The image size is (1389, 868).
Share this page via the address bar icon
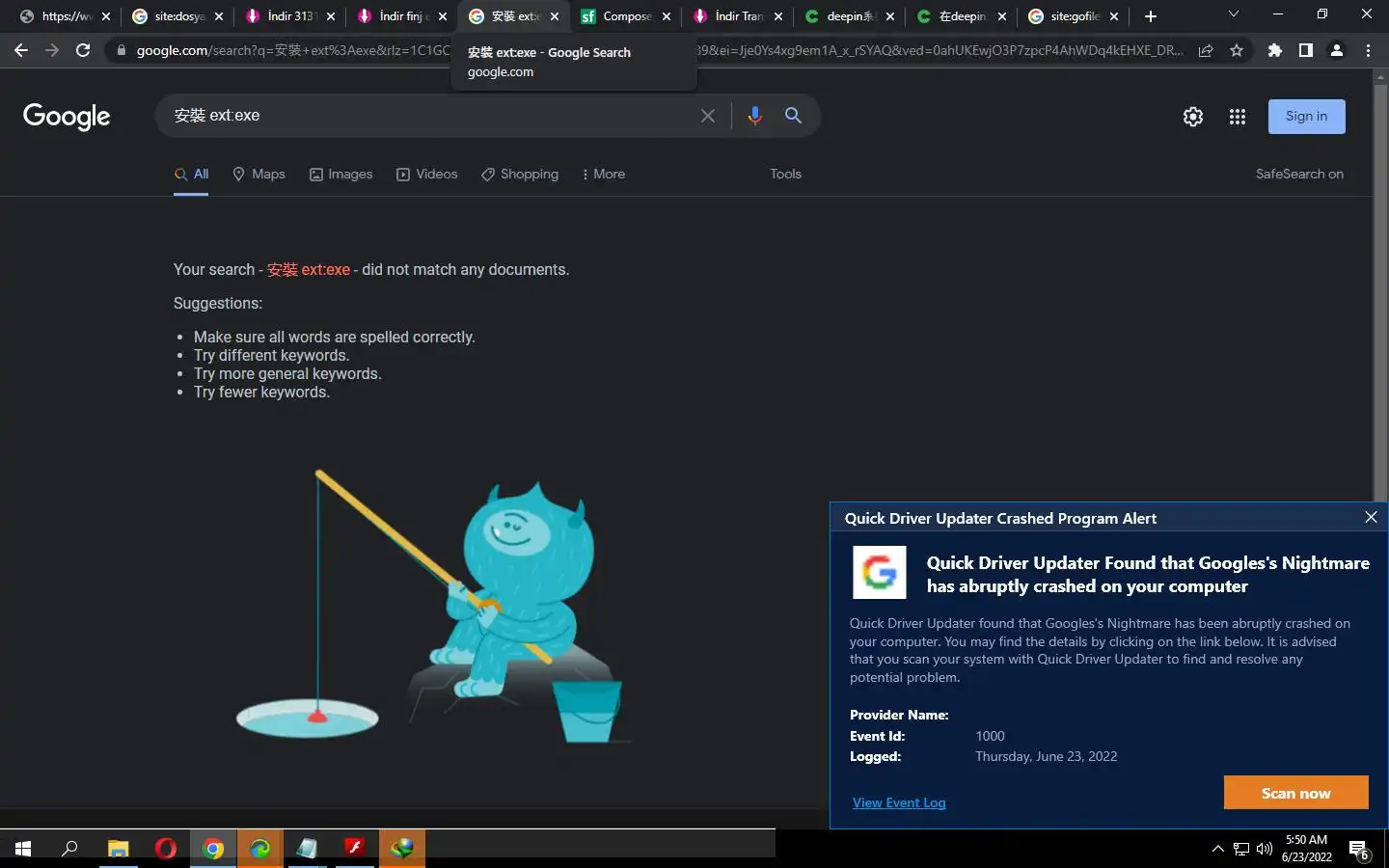click(x=1206, y=50)
